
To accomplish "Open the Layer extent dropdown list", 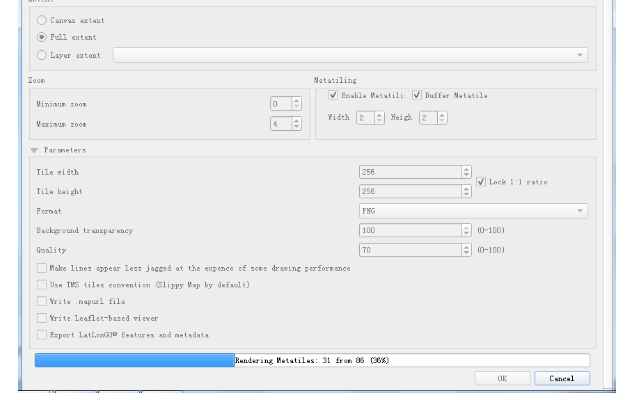I will (350, 55).
